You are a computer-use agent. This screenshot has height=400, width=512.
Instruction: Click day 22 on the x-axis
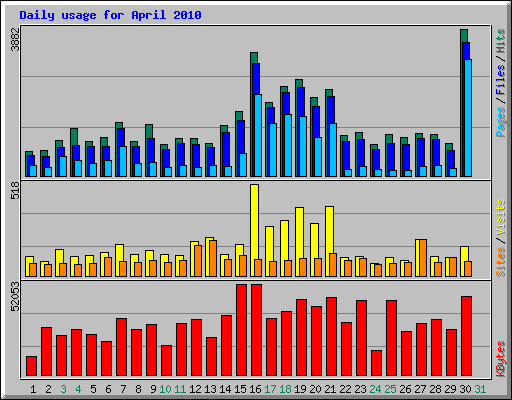coord(345,389)
